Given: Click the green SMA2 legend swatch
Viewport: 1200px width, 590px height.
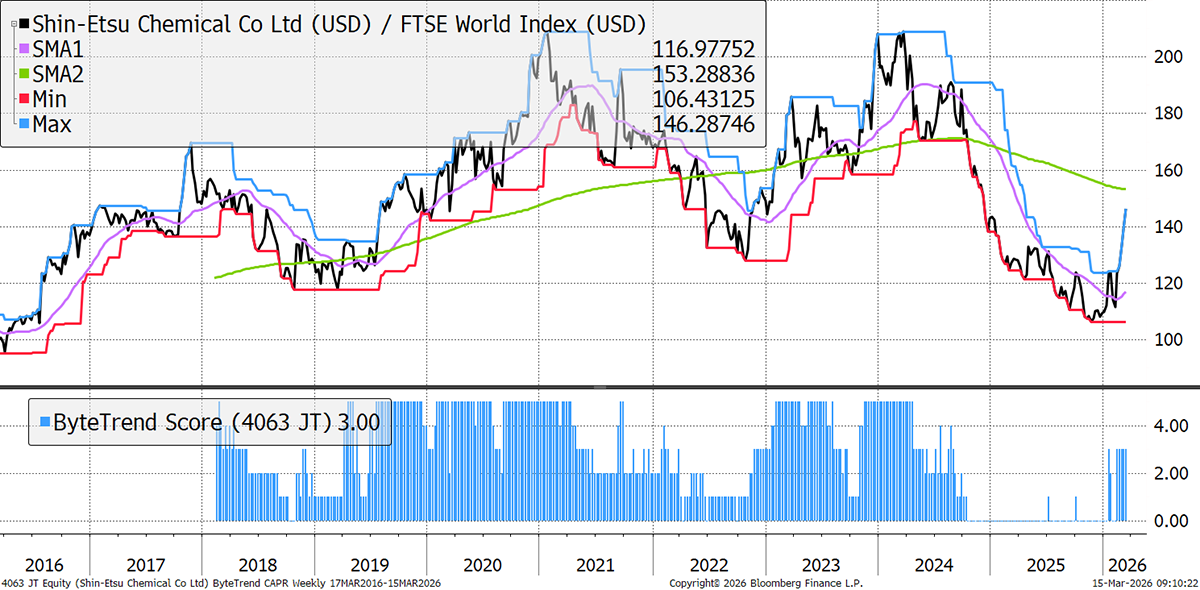Looking at the screenshot, I should (23, 74).
